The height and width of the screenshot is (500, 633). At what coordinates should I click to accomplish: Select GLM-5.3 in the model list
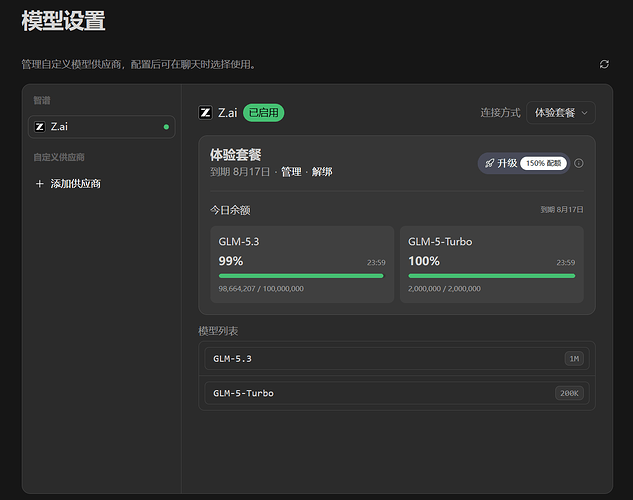(x=397, y=359)
